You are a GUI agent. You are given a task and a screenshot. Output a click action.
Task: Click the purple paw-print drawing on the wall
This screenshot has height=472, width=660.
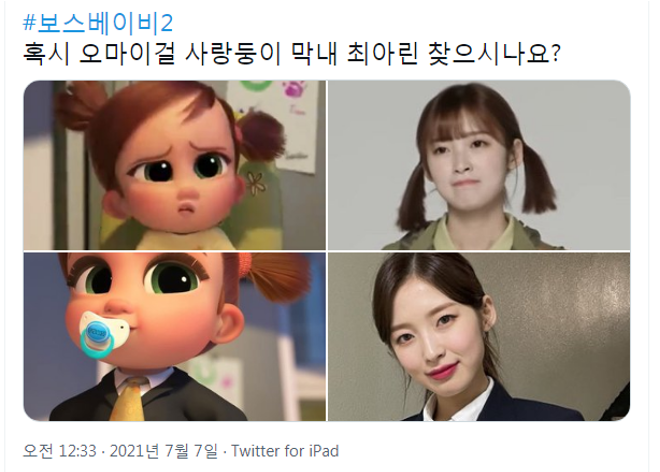pyautogui.click(x=295, y=89)
